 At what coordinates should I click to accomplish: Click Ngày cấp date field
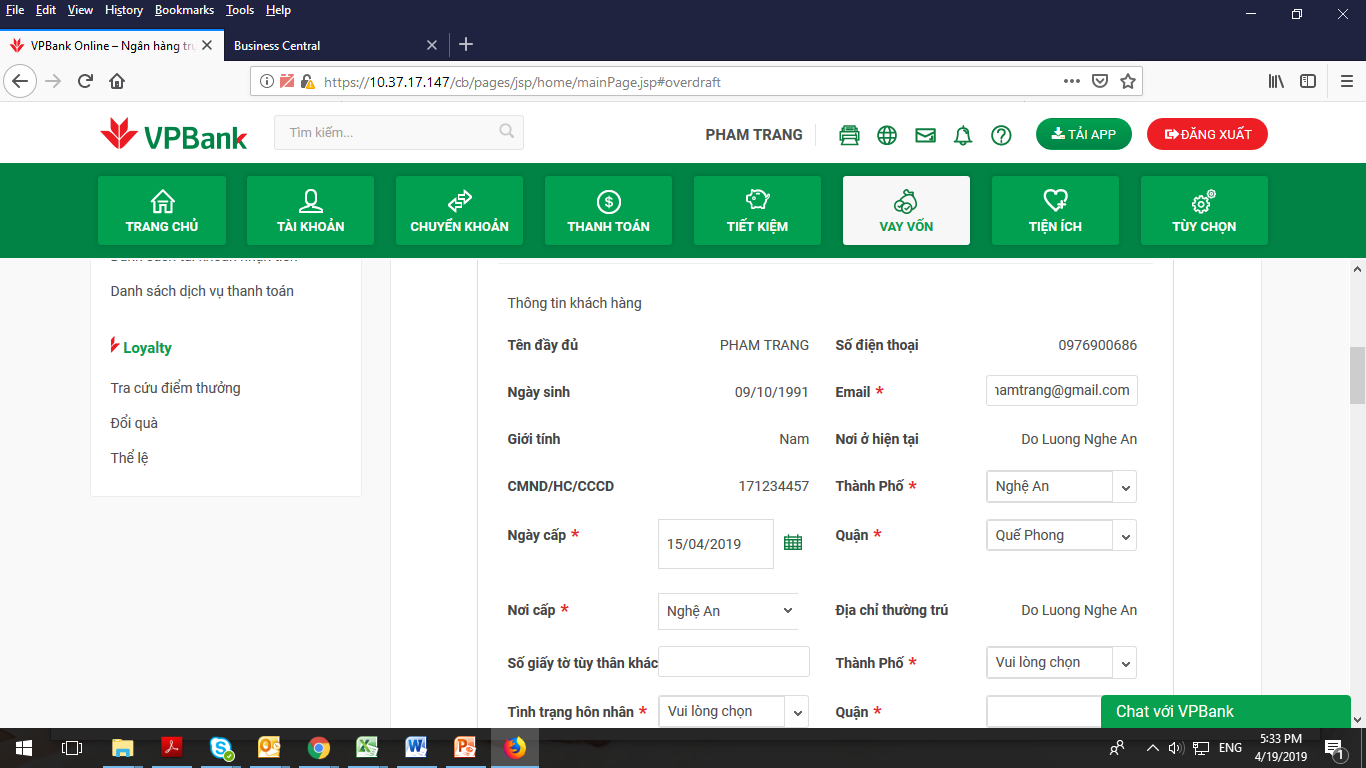coord(716,544)
